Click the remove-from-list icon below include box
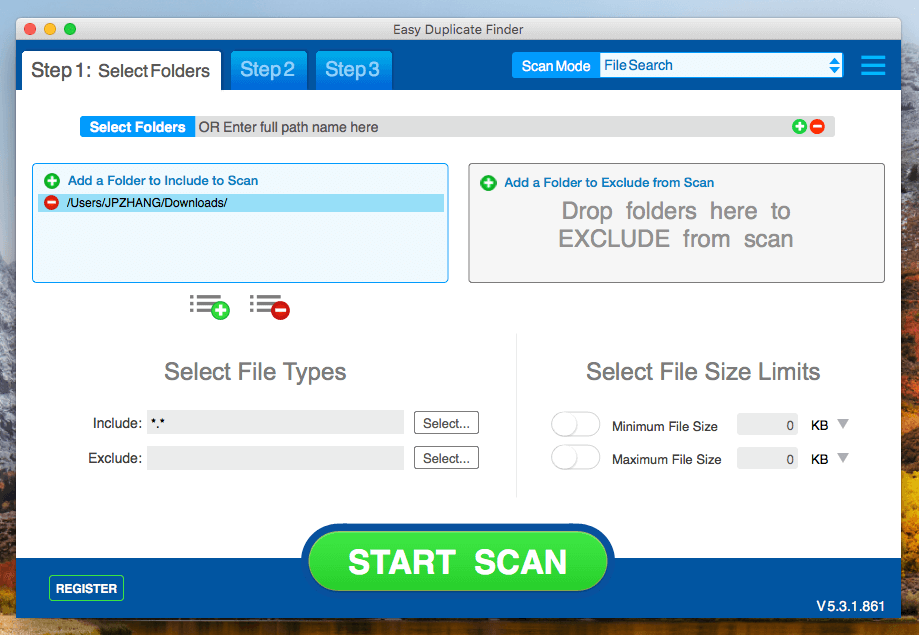Viewport: 919px width, 635px height. [x=270, y=307]
